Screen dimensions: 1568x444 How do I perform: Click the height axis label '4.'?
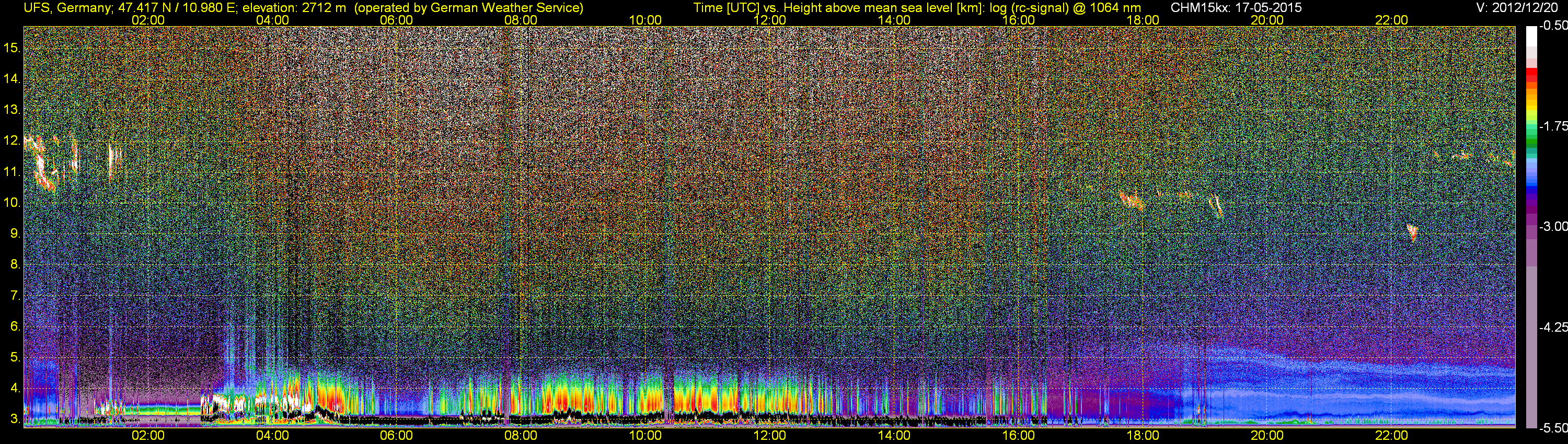click(x=15, y=388)
